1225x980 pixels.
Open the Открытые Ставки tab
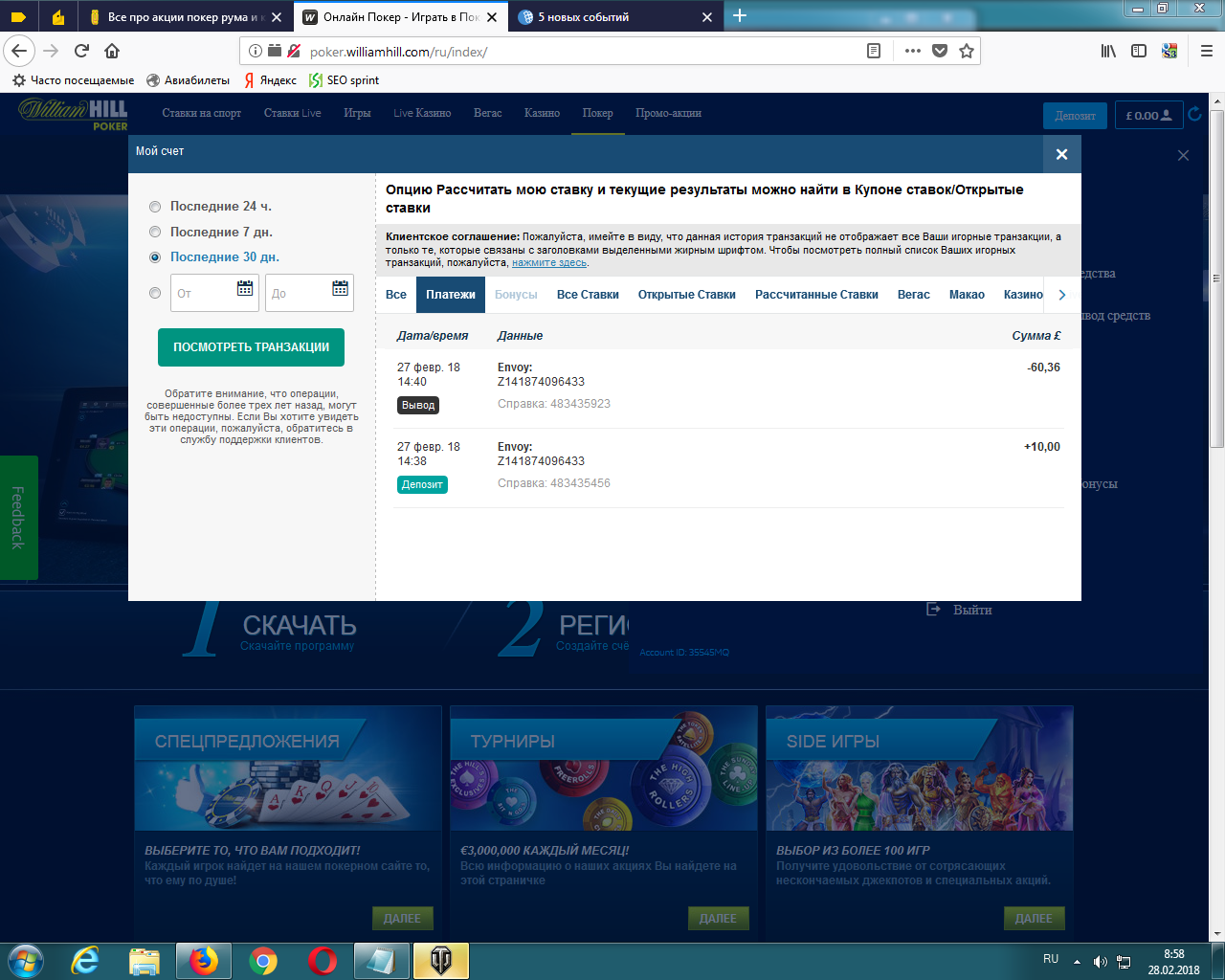(687, 295)
